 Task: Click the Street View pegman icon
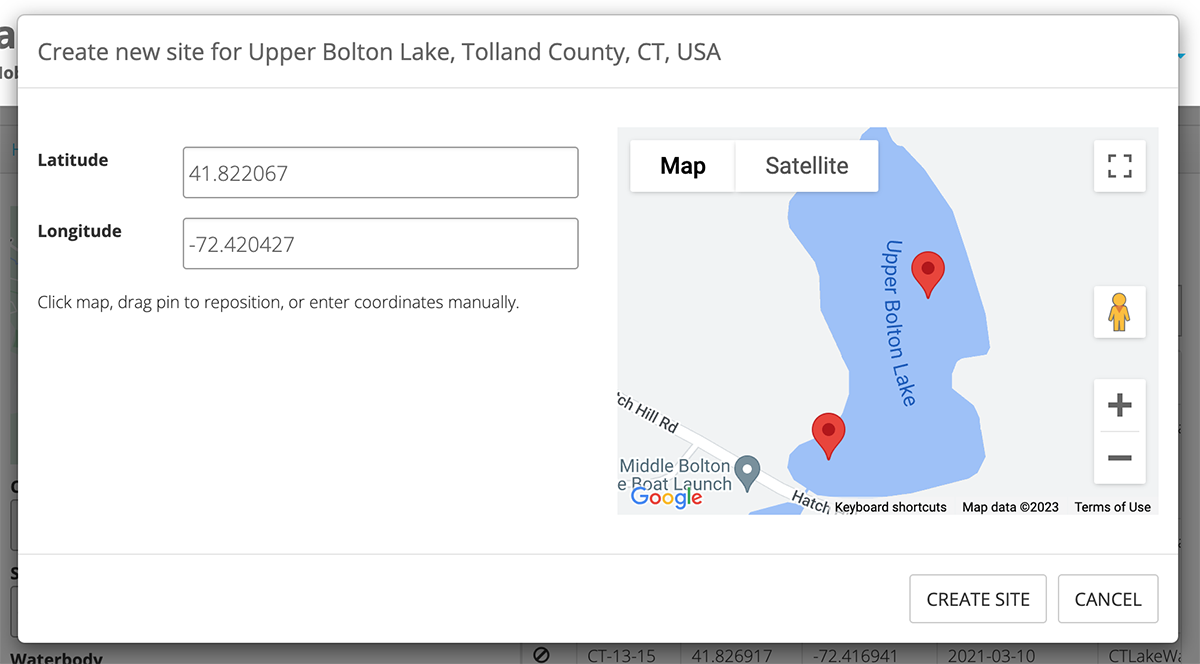[1119, 312]
